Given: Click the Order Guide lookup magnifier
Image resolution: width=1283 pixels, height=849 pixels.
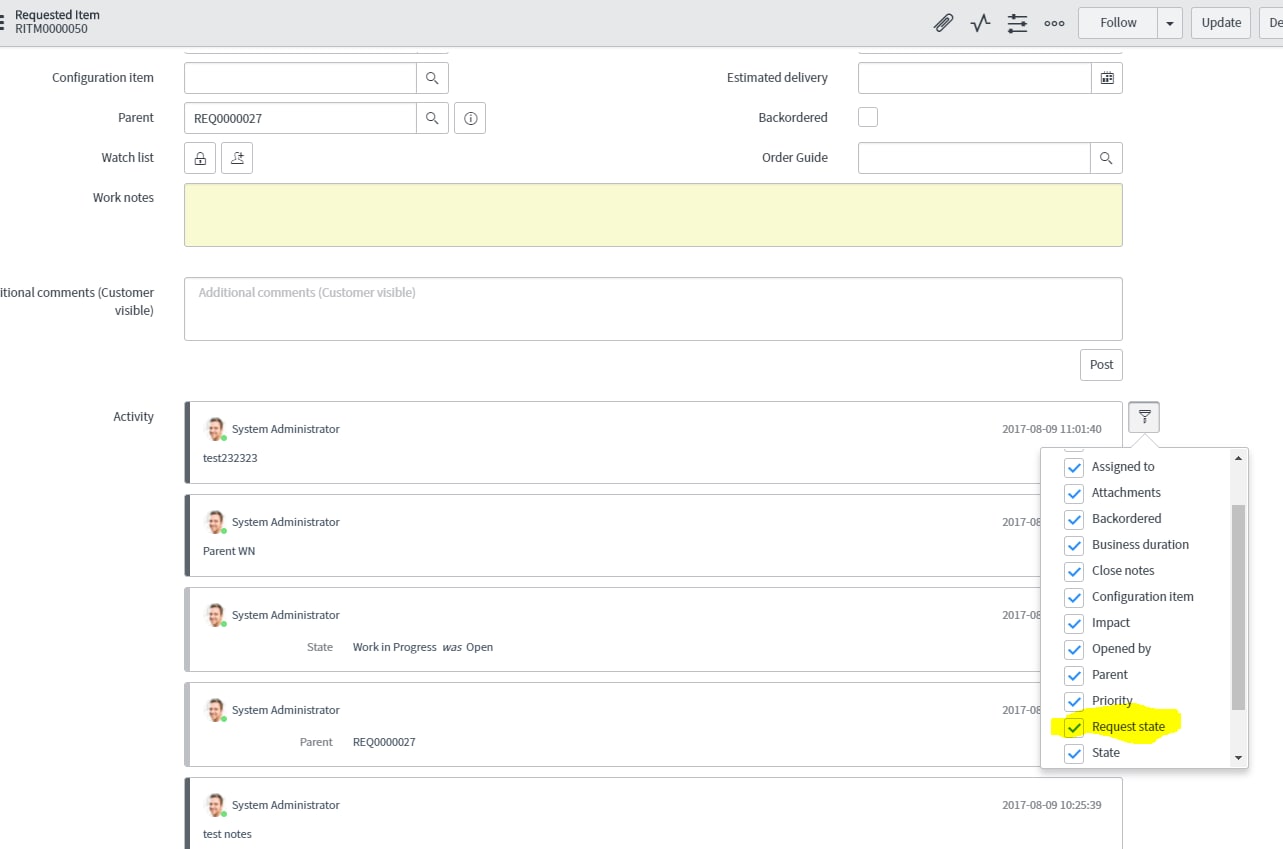Looking at the screenshot, I should [1106, 158].
